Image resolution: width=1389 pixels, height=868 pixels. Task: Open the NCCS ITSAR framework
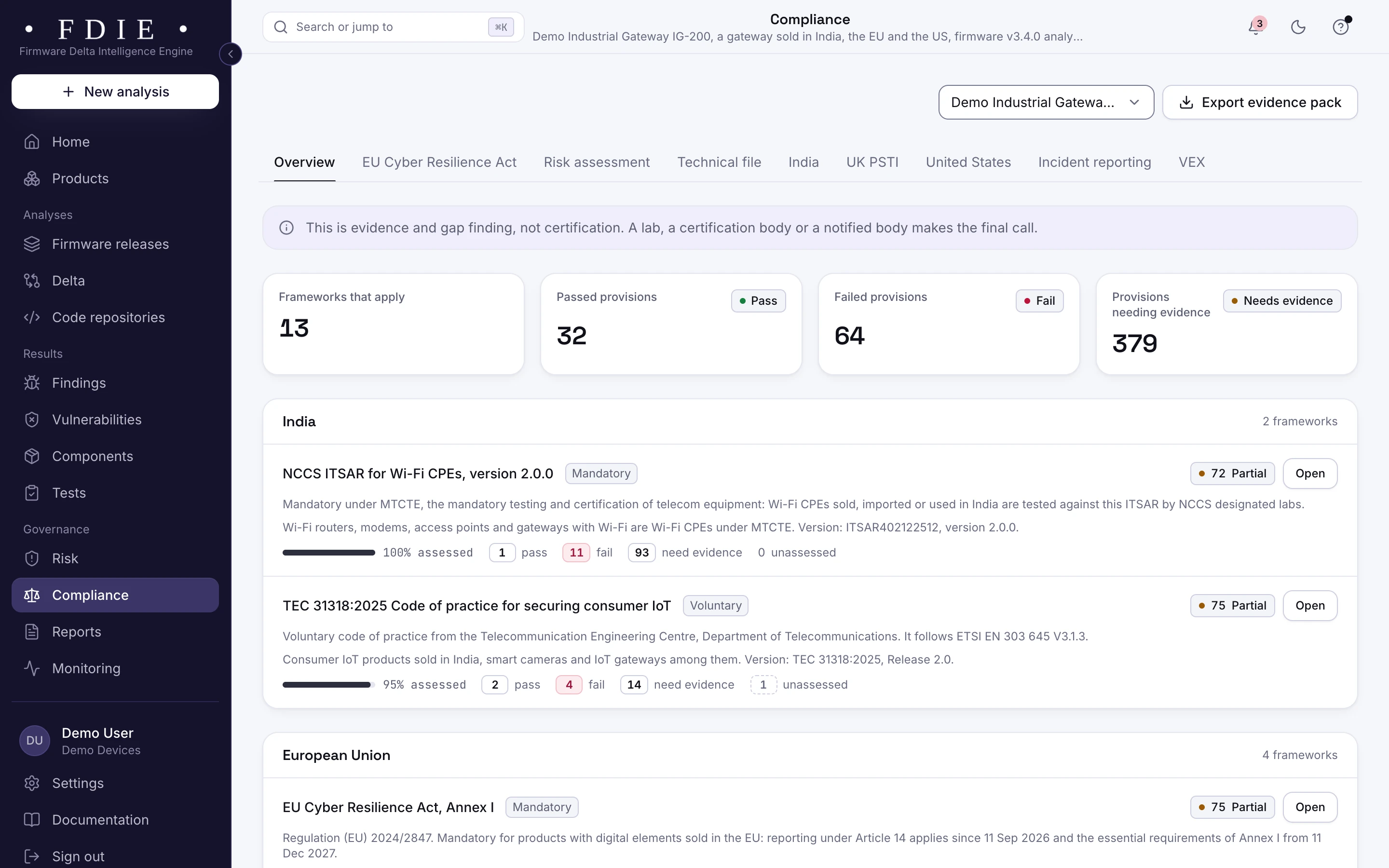tap(1310, 474)
